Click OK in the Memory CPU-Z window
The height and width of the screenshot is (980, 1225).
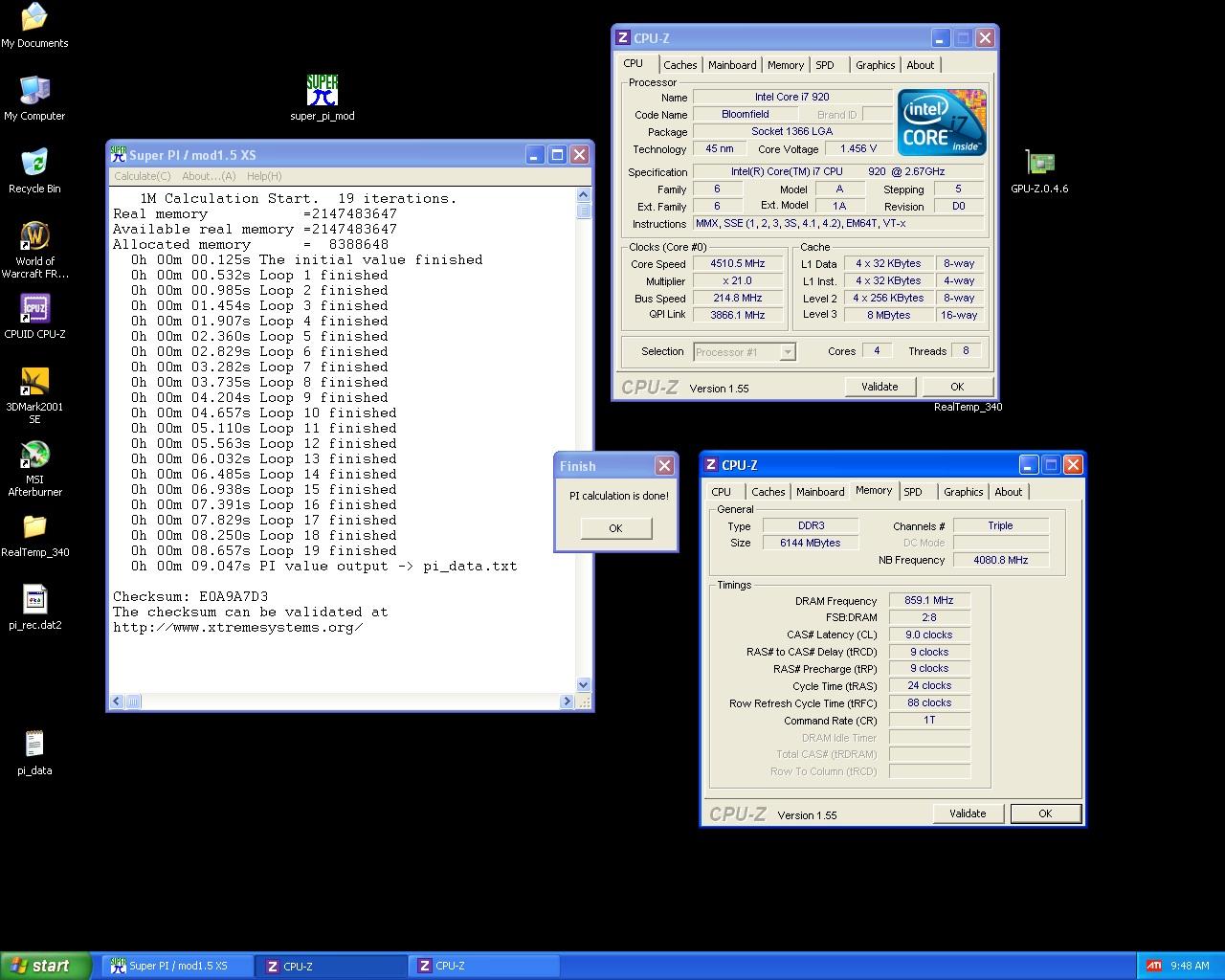tap(1045, 813)
